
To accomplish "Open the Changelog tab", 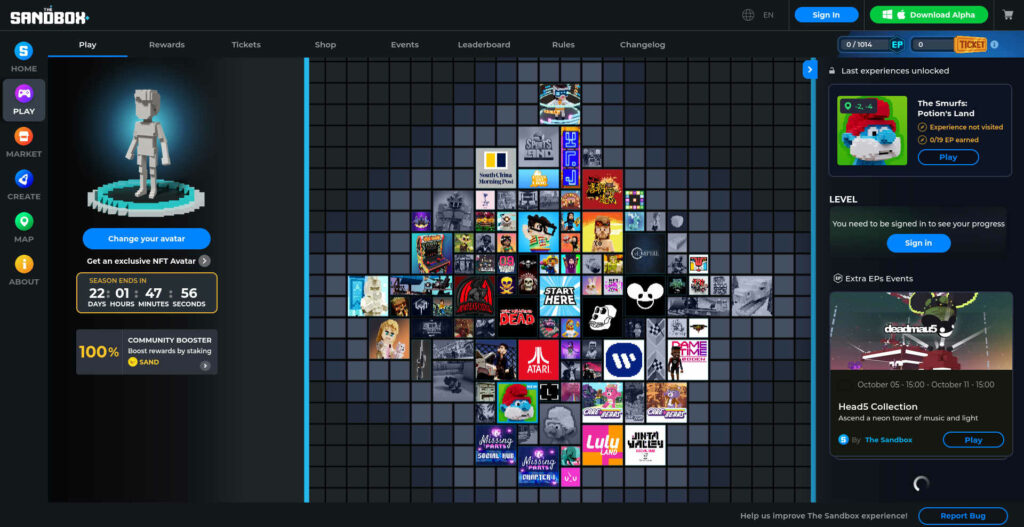I will click(x=643, y=44).
